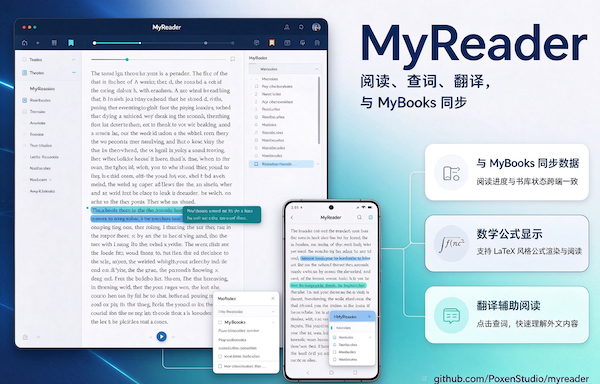Close the MyReader popup on desktop
This screenshot has width=600, height=384.
273,298
